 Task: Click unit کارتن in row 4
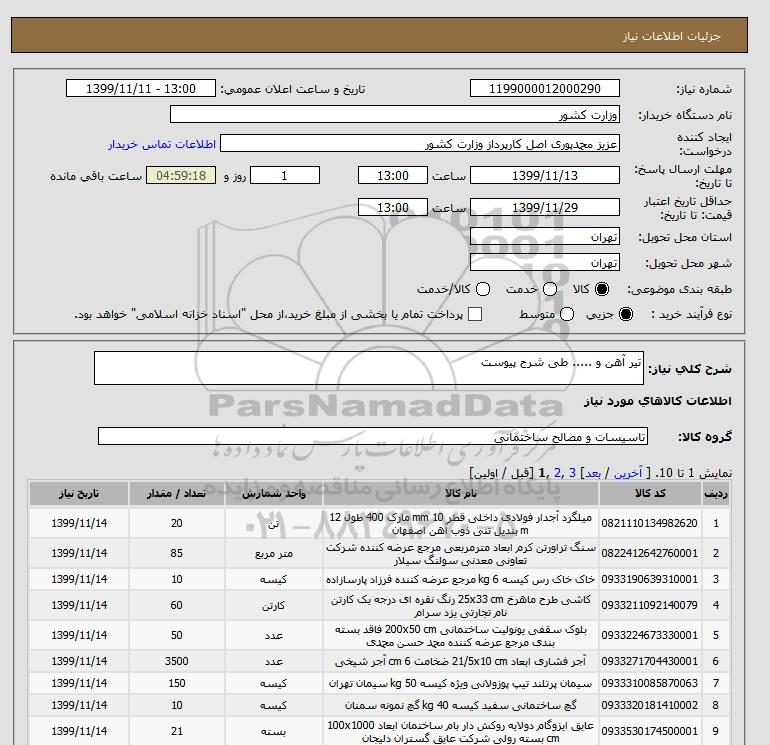point(274,606)
